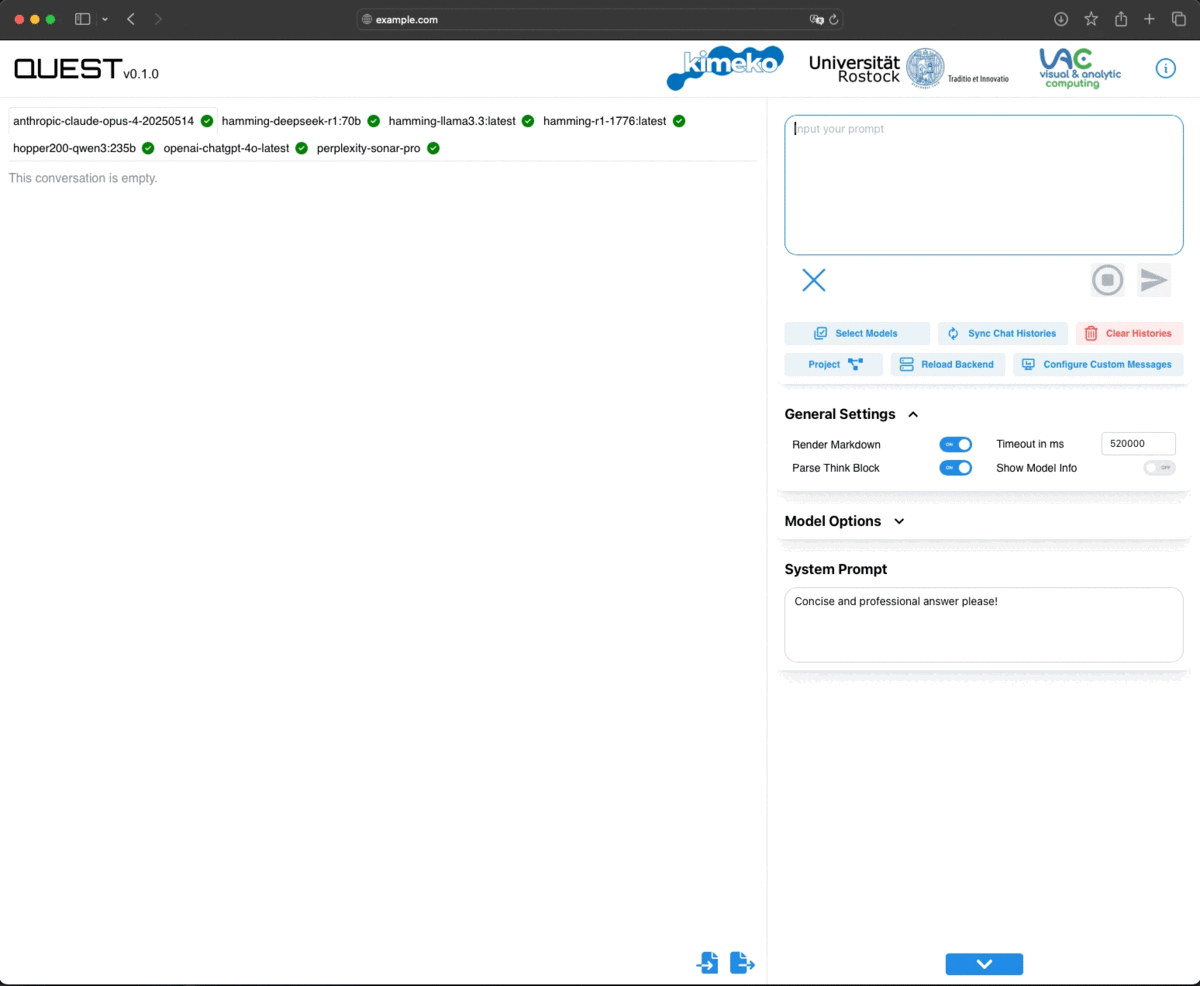Enable the Show Model Info toggle
The image size is (1200, 986).
(x=1159, y=468)
